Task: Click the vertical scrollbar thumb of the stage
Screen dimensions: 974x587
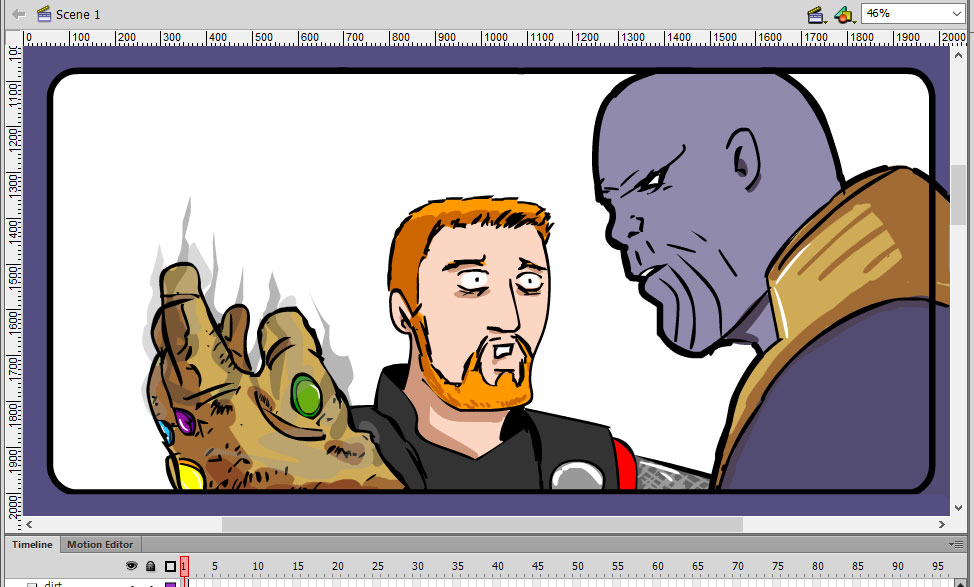Action: [958, 196]
